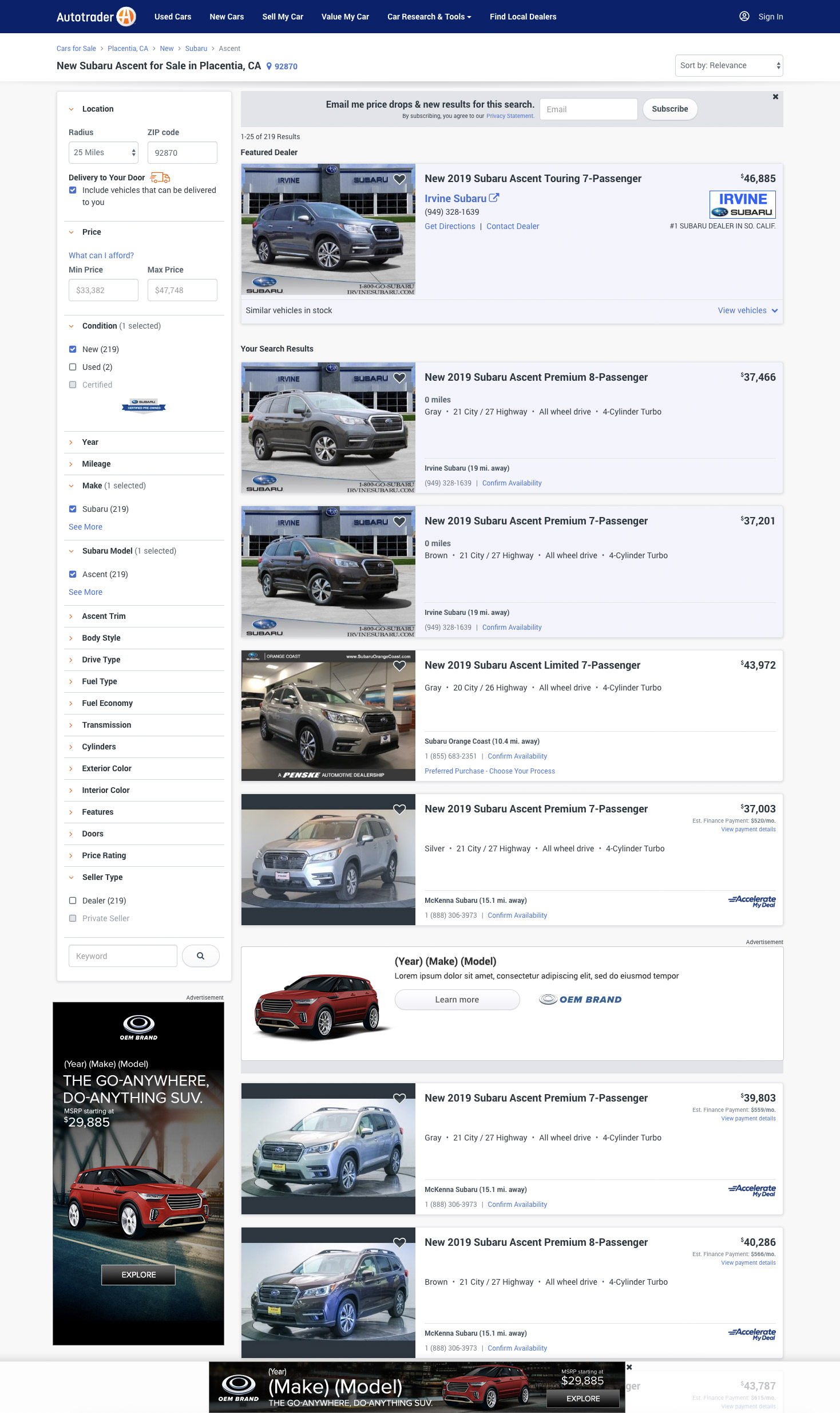This screenshot has width=840, height=1413.
Task: Open Used Cars in the top nav
Action: pos(173,17)
